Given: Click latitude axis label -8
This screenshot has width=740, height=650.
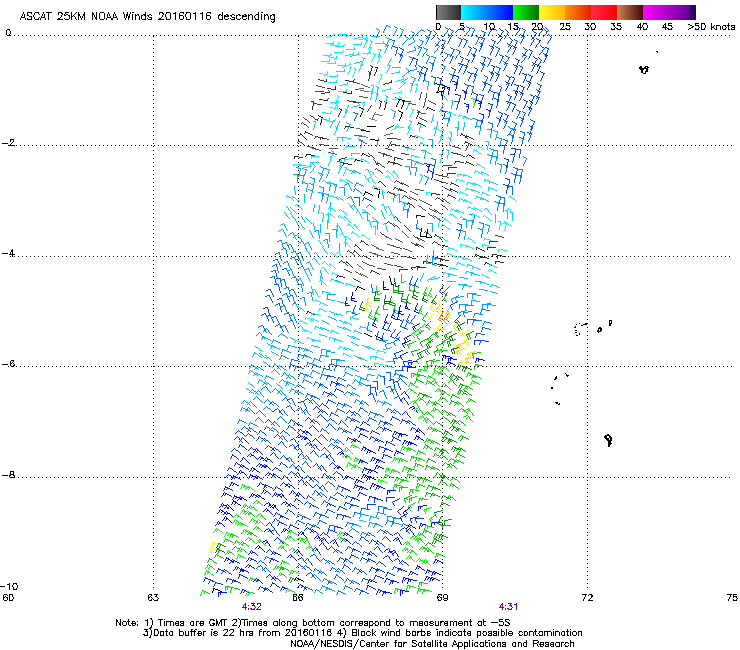Looking at the screenshot, I should 8,475.
